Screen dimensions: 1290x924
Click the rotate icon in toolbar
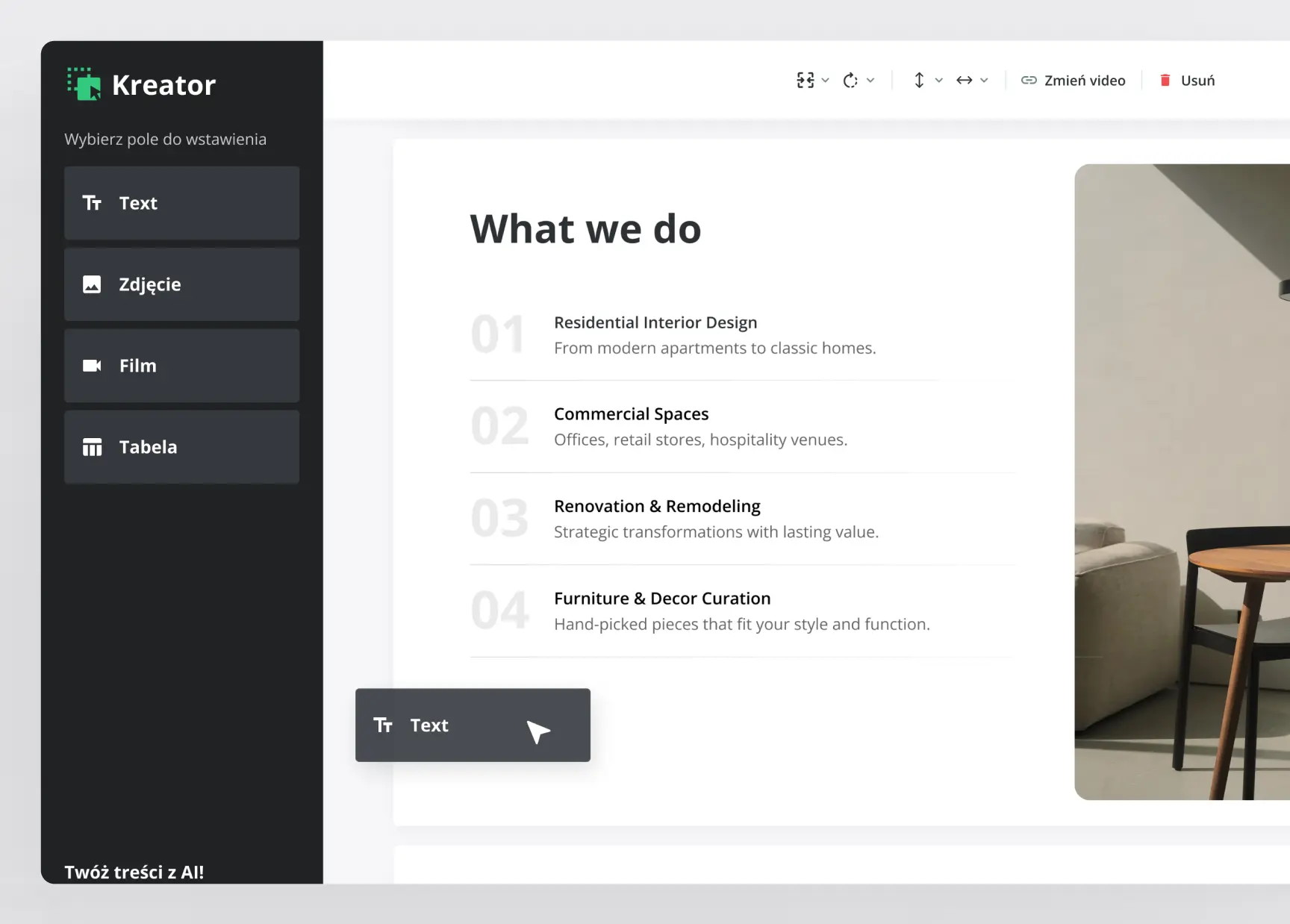pos(850,81)
